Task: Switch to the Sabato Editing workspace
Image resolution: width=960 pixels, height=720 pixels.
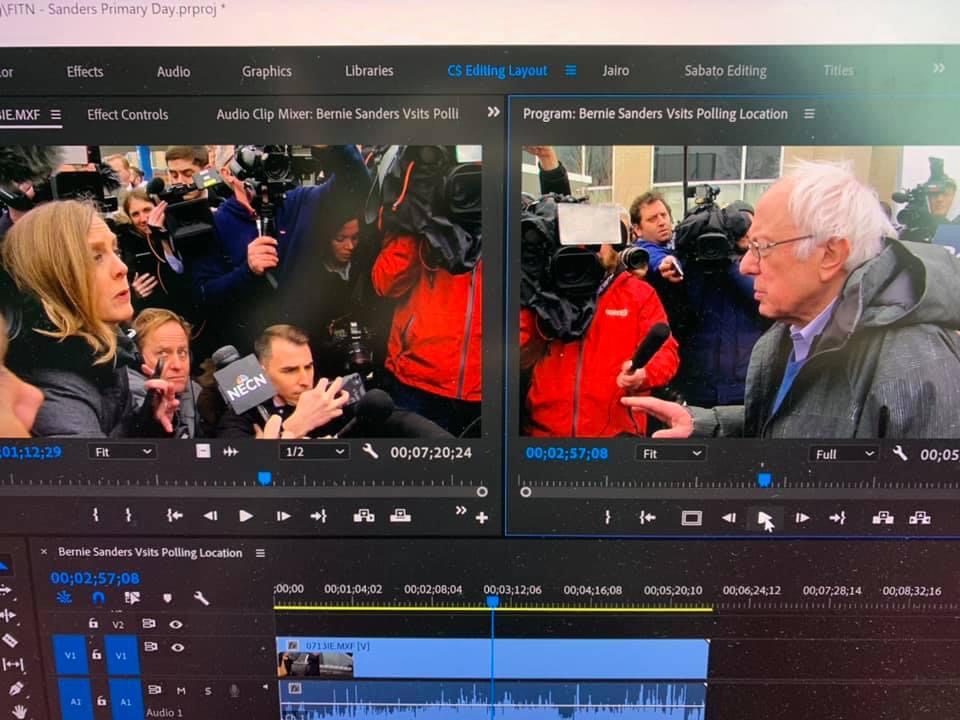Action: (x=726, y=71)
